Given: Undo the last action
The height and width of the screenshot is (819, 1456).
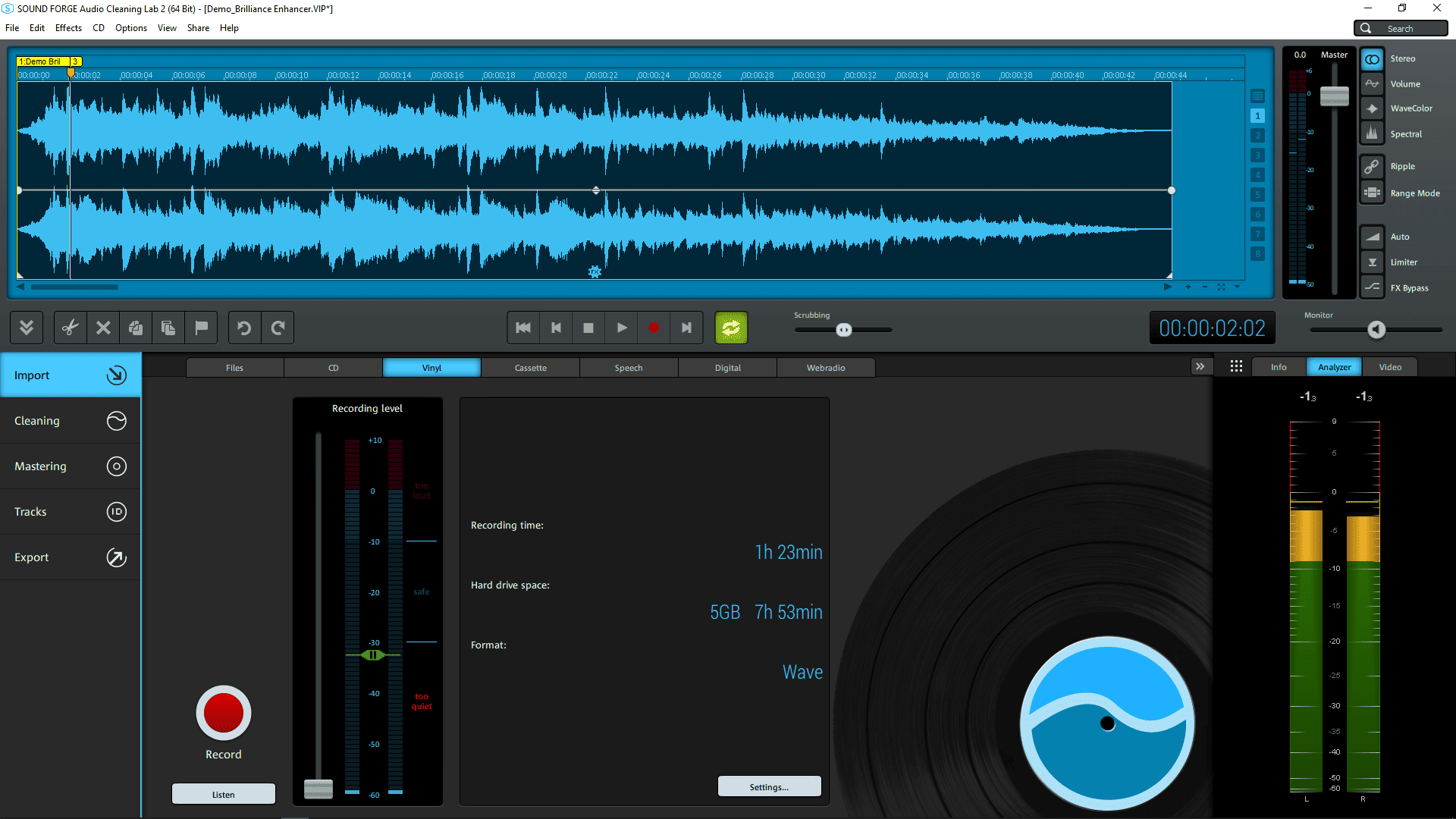Looking at the screenshot, I should (x=244, y=328).
